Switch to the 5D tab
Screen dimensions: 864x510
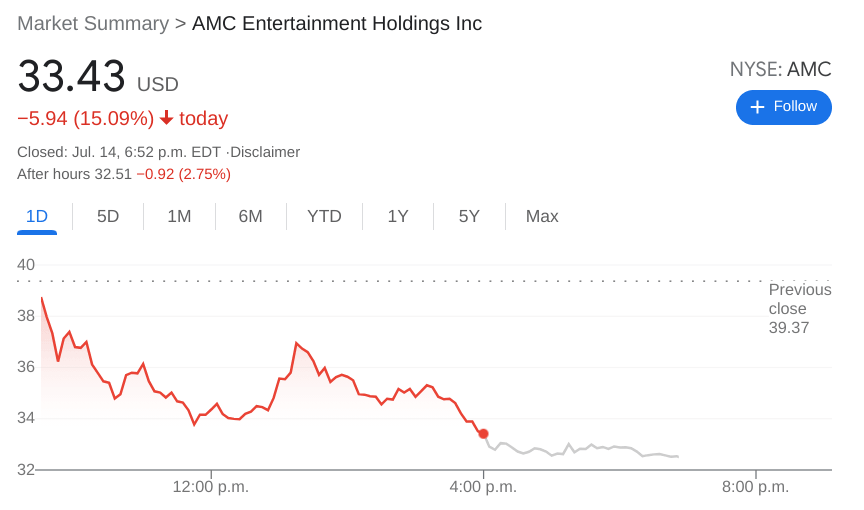click(x=108, y=216)
